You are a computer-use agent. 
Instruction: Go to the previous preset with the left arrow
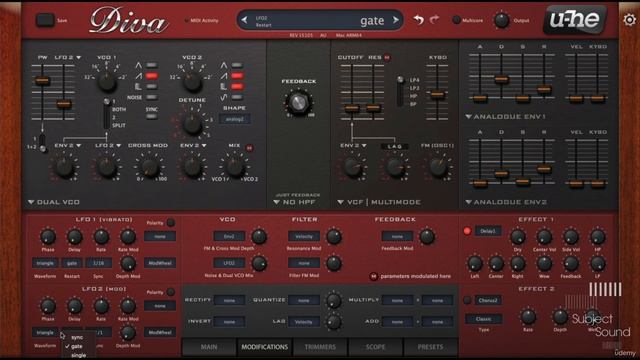pos(244,20)
